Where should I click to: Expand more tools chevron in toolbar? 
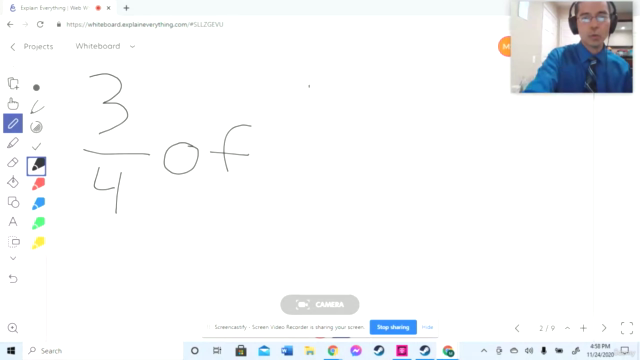click(x=13, y=258)
